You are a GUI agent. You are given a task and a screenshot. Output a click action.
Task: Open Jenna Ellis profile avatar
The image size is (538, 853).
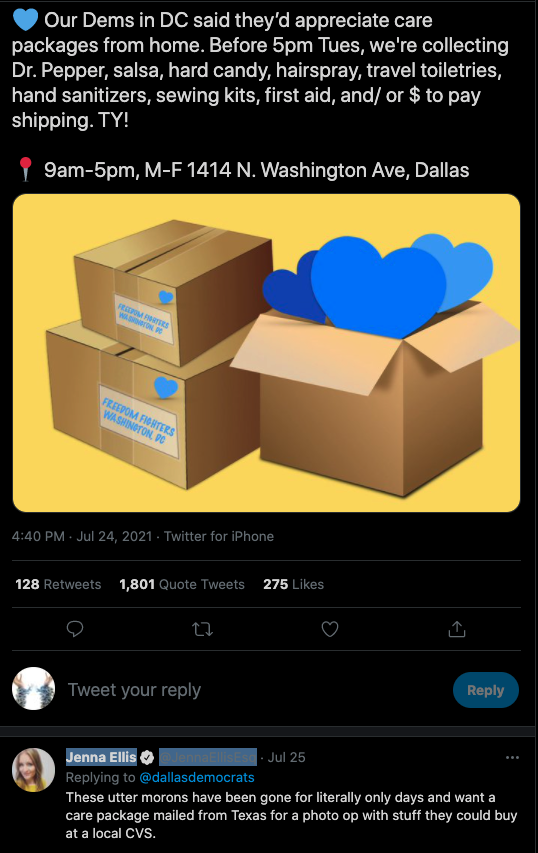pos(33,770)
